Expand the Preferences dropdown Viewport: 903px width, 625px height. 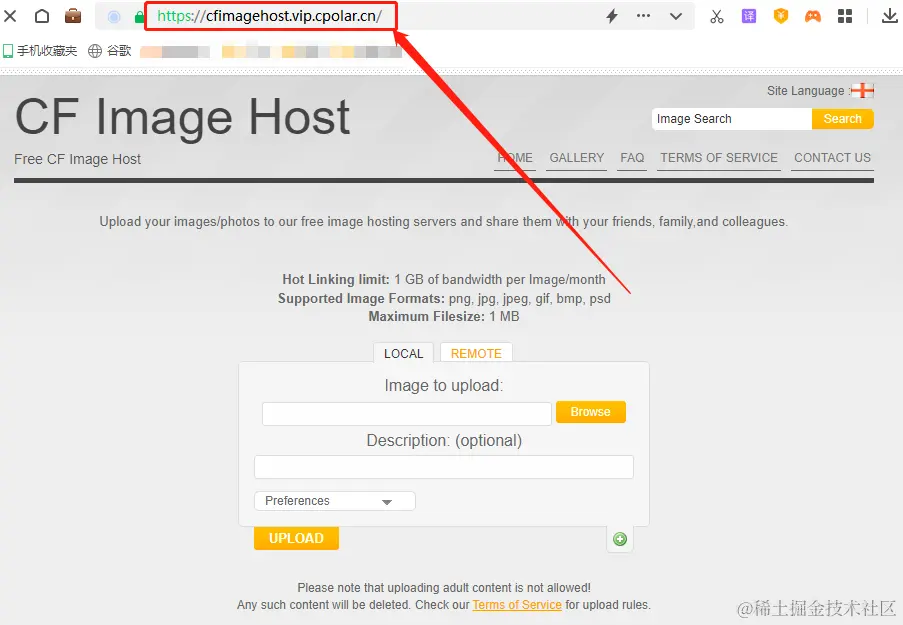[335, 501]
